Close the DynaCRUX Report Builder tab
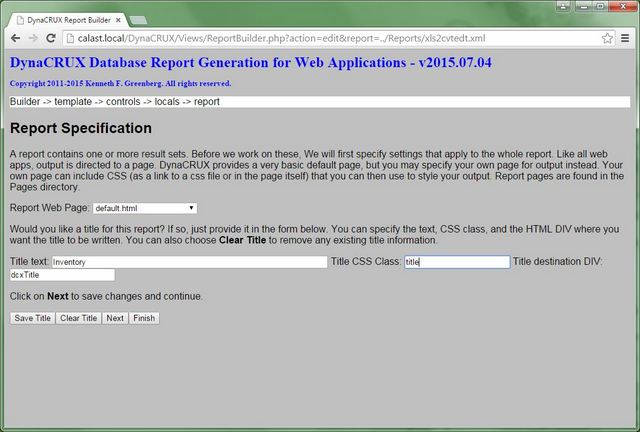Screen dimensions: 640x432 point(118,20)
